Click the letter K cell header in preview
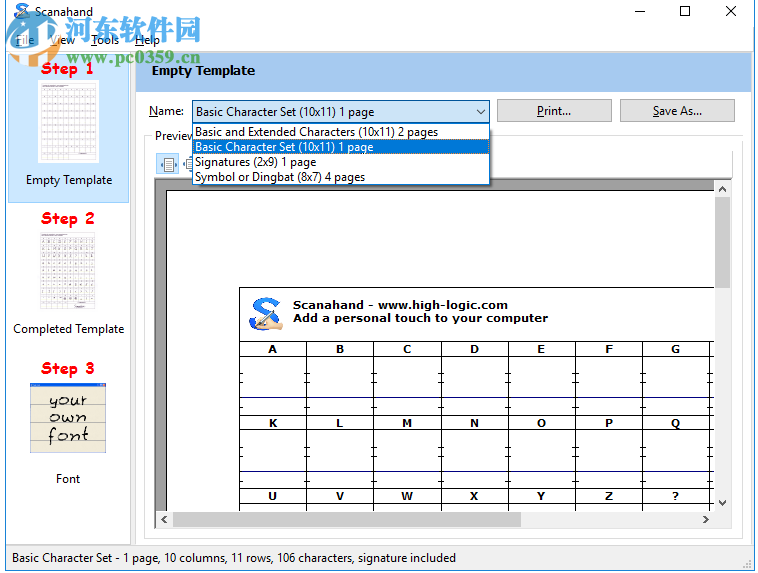 [273, 423]
